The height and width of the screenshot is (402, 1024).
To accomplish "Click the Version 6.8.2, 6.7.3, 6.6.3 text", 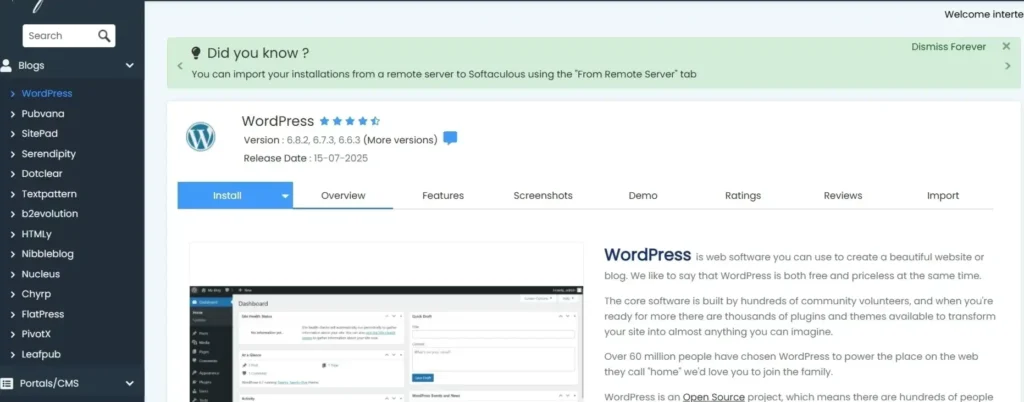I will point(302,140).
